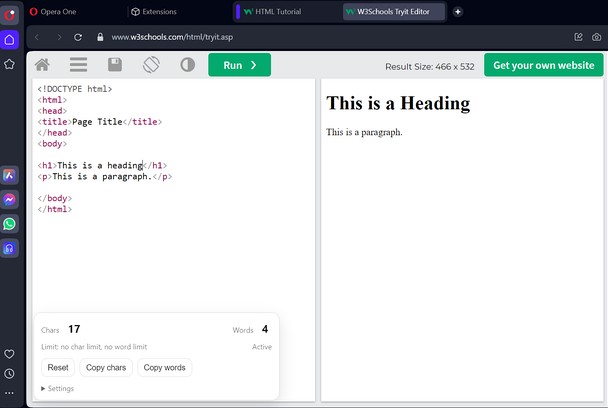The width and height of the screenshot is (608, 408).
Task: Open the Start Page home icon in the sidebar
Action: tap(9, 40)
